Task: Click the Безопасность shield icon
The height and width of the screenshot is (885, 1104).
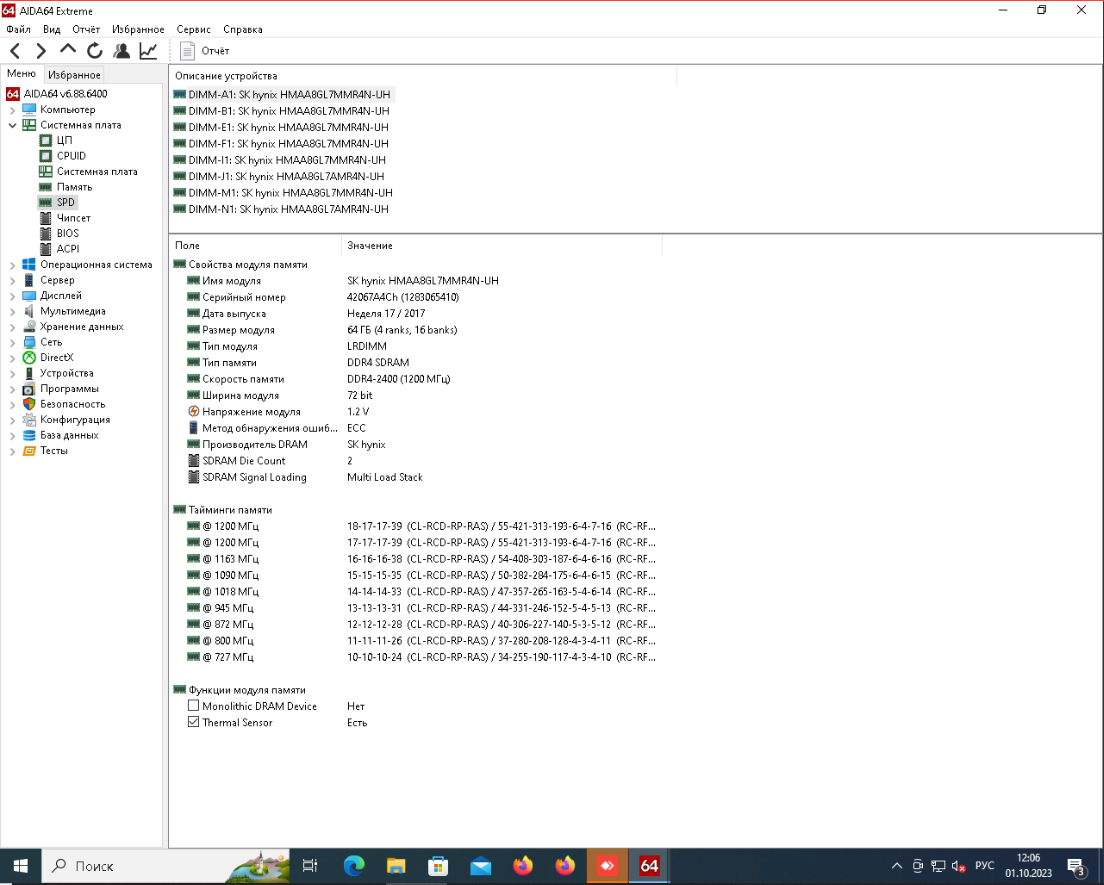Action: point(29,404)
